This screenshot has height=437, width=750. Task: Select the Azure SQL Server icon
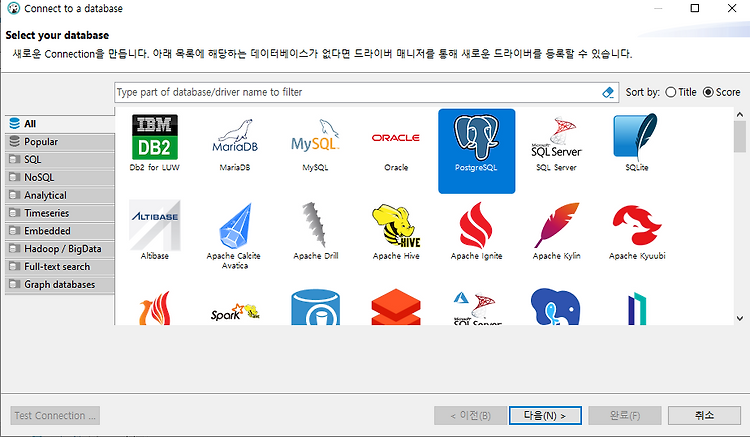pos(476,308)
